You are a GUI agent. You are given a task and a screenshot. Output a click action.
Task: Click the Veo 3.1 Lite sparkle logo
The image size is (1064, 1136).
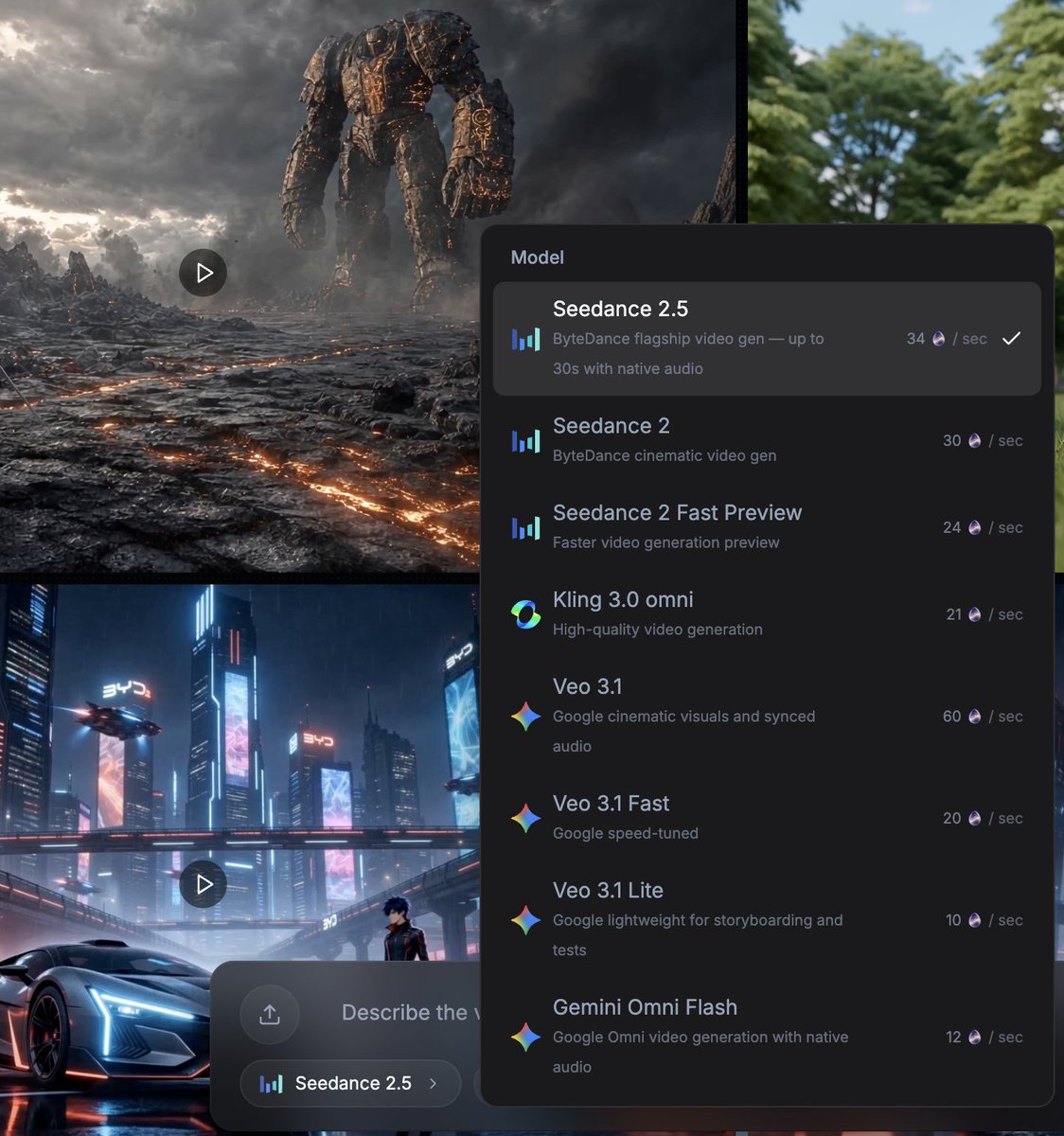525,920
